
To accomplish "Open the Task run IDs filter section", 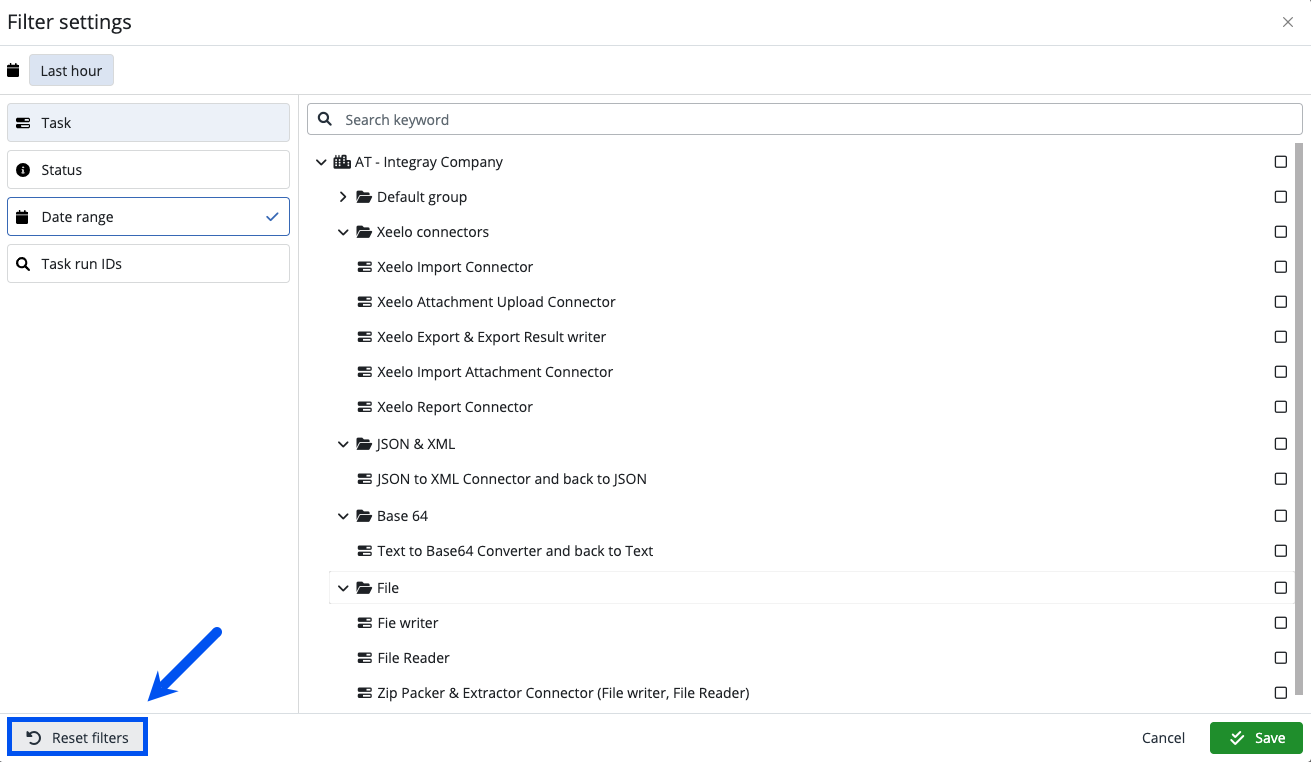I will coord(148,263).
